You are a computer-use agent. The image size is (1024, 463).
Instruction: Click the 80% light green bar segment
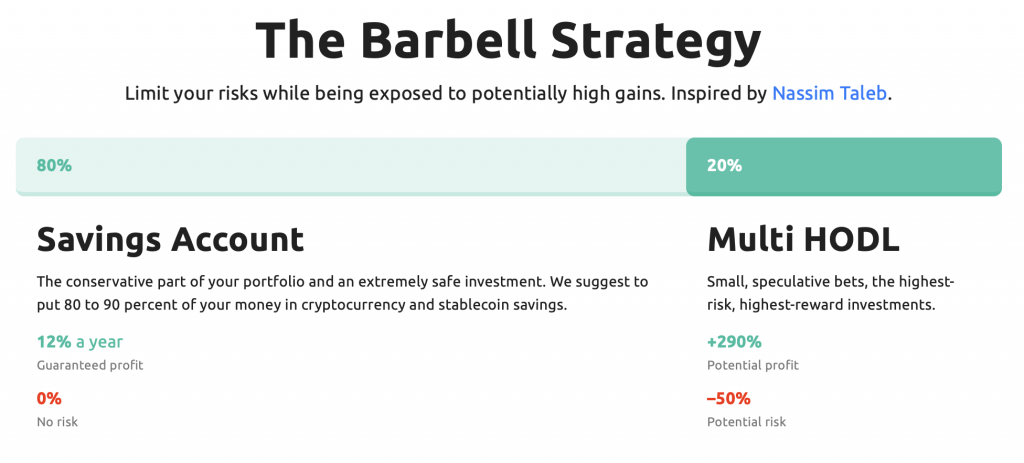click(351, 167)
